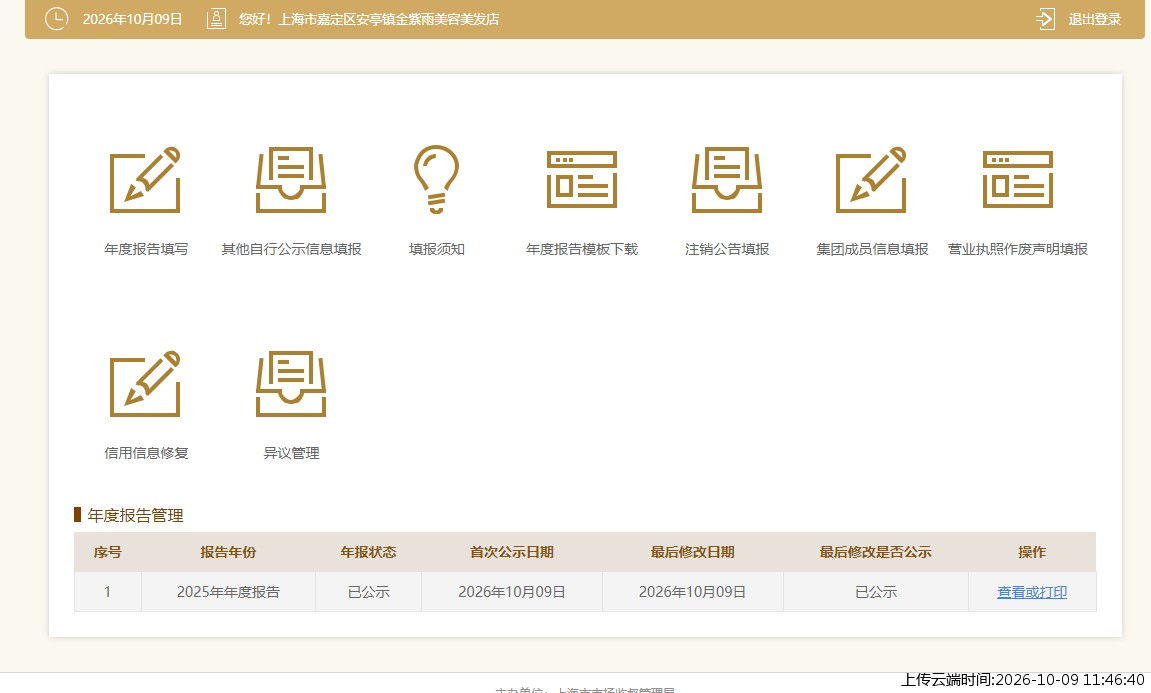Open the 异议管理 inbox icon
This screenshot has height=693, width=1151.
tap(291, 384)
